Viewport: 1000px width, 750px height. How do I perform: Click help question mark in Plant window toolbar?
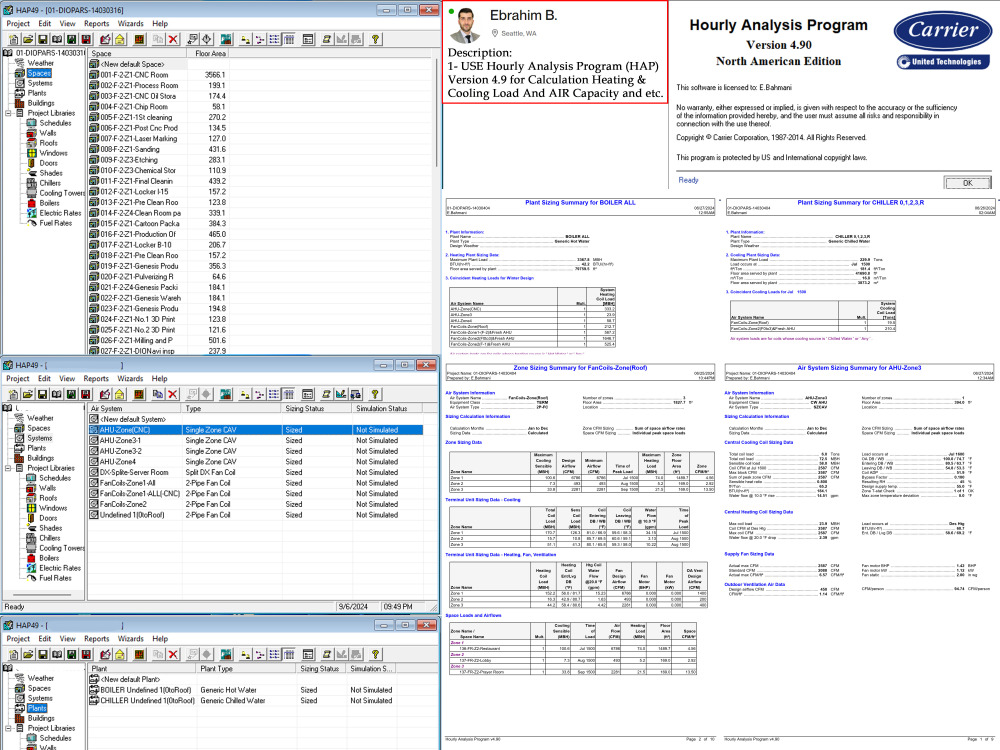(376, 654)
